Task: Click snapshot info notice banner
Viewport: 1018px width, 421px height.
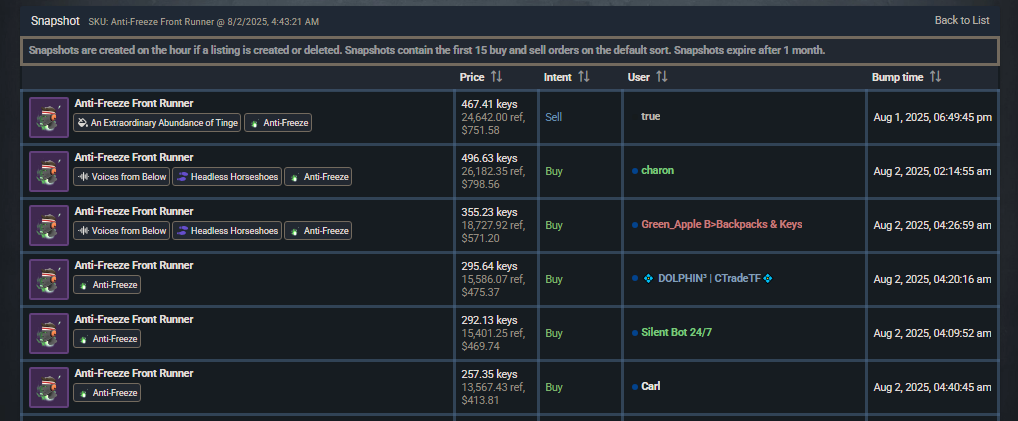Action: (509, 51)
